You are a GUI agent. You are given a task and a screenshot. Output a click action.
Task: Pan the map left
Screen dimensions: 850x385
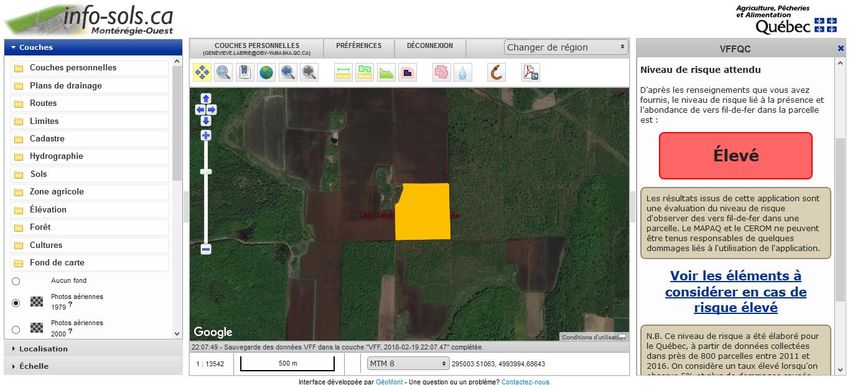pos(200,110)
